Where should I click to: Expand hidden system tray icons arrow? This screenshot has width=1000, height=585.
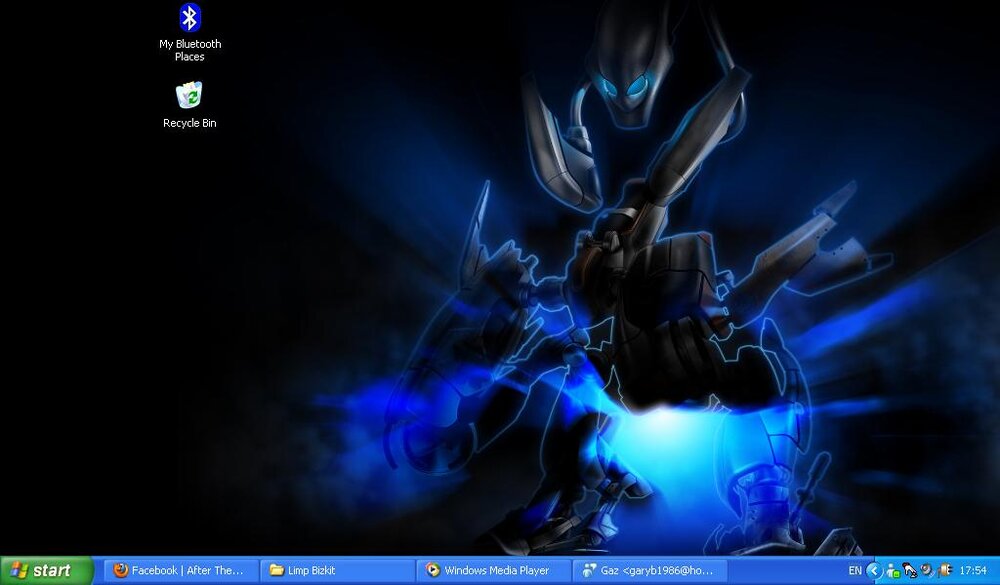(874, 571)
